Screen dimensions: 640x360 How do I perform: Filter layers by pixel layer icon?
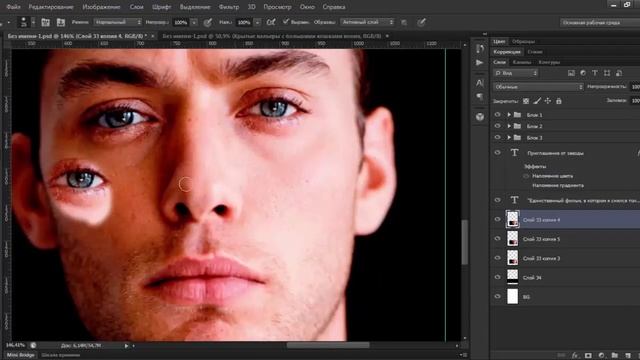pyautogui.click(x=571, y=73)
